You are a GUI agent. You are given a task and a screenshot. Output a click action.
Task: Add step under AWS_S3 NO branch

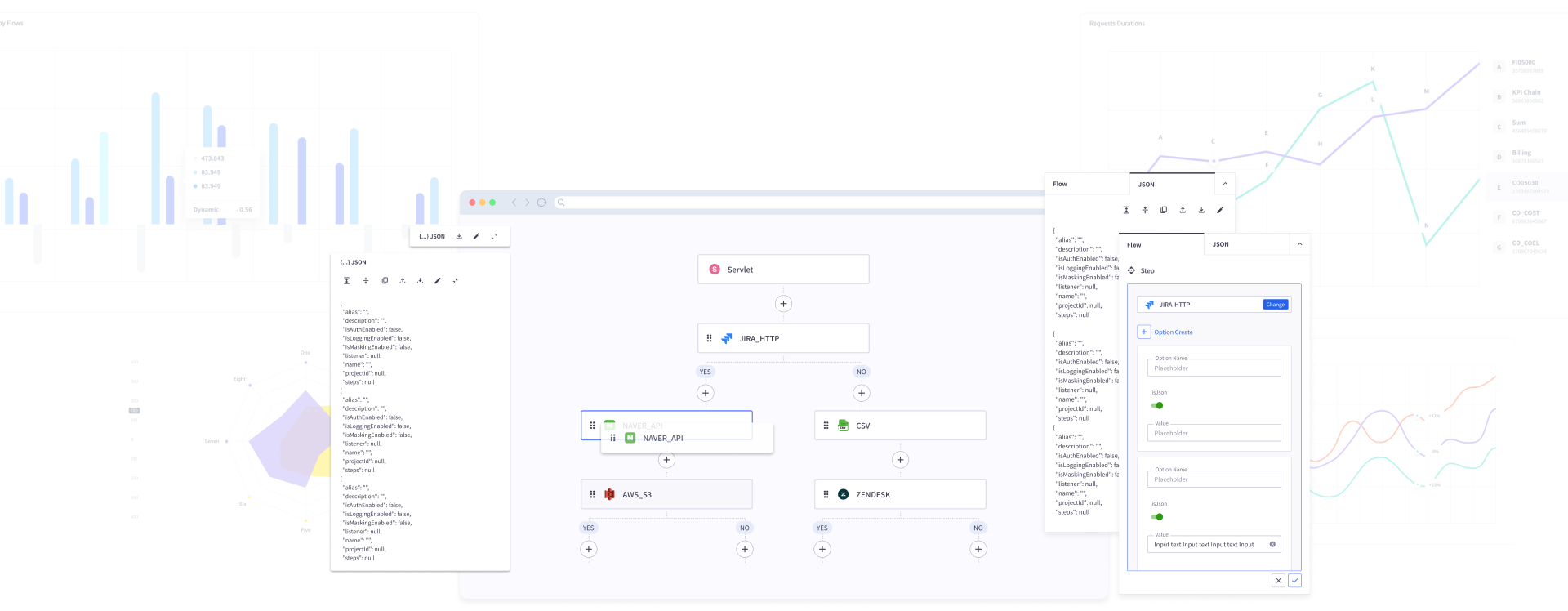744,550
